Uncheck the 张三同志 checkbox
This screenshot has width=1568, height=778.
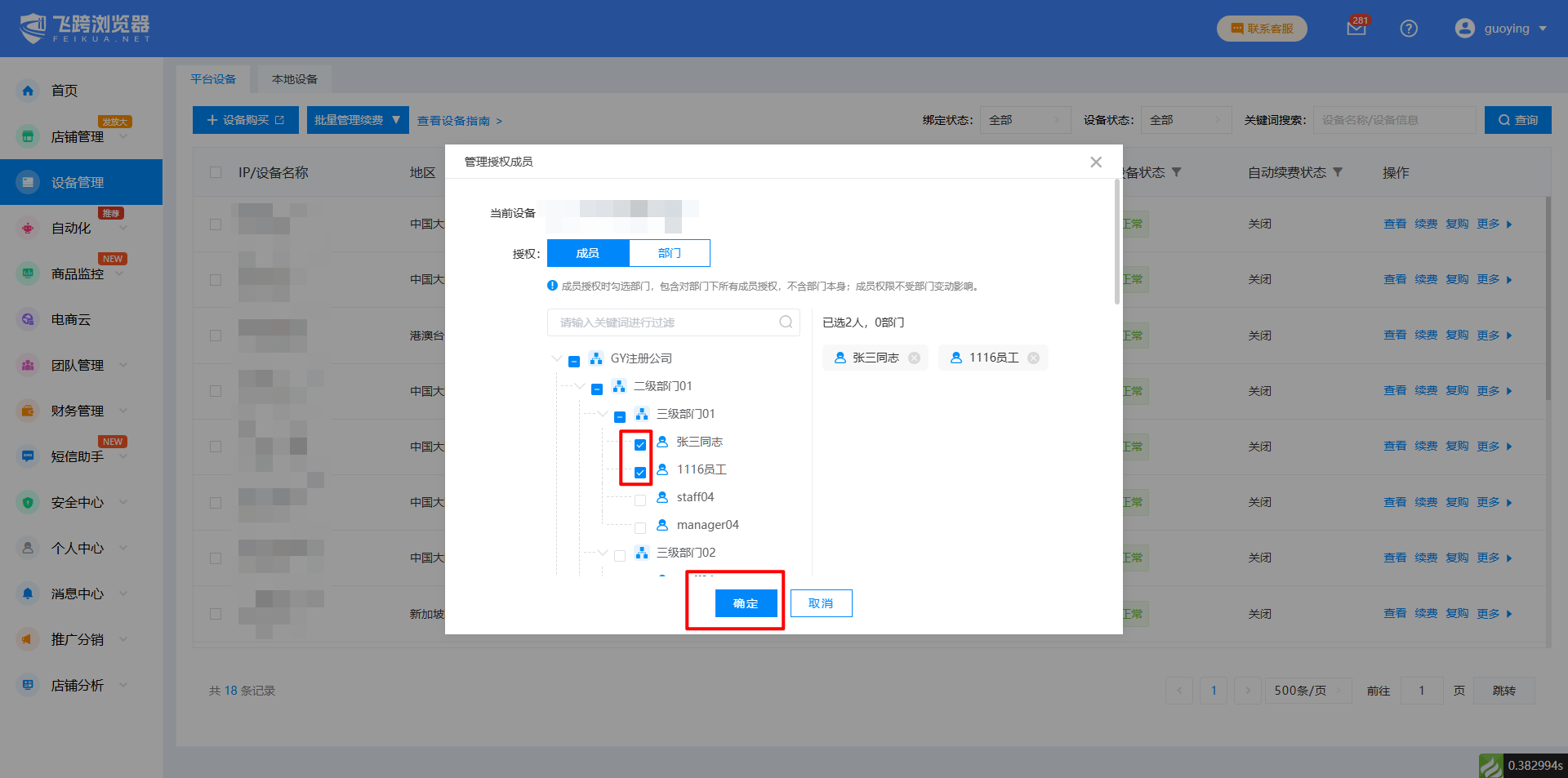pyautogui.click(x=640, y=445)
